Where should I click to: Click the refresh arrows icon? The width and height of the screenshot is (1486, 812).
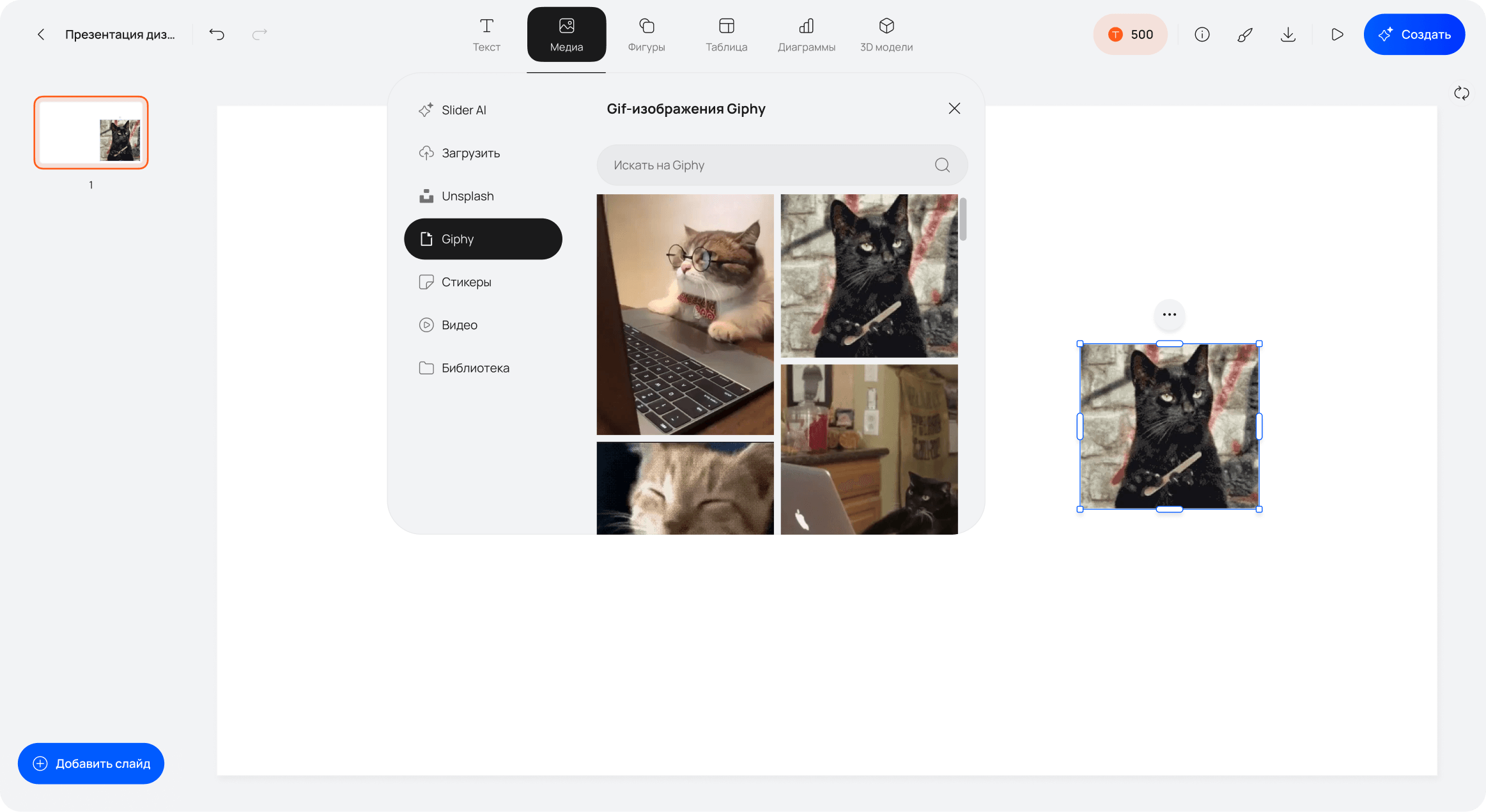(x=1461, y=93)
